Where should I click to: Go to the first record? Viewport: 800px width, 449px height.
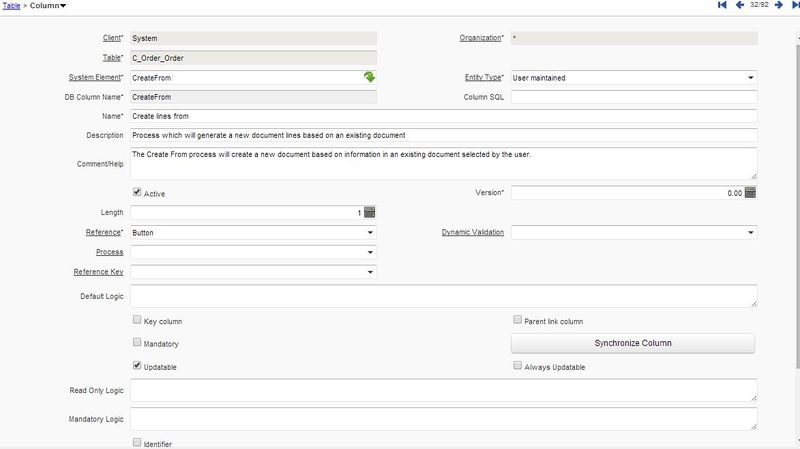pos(722,6)
